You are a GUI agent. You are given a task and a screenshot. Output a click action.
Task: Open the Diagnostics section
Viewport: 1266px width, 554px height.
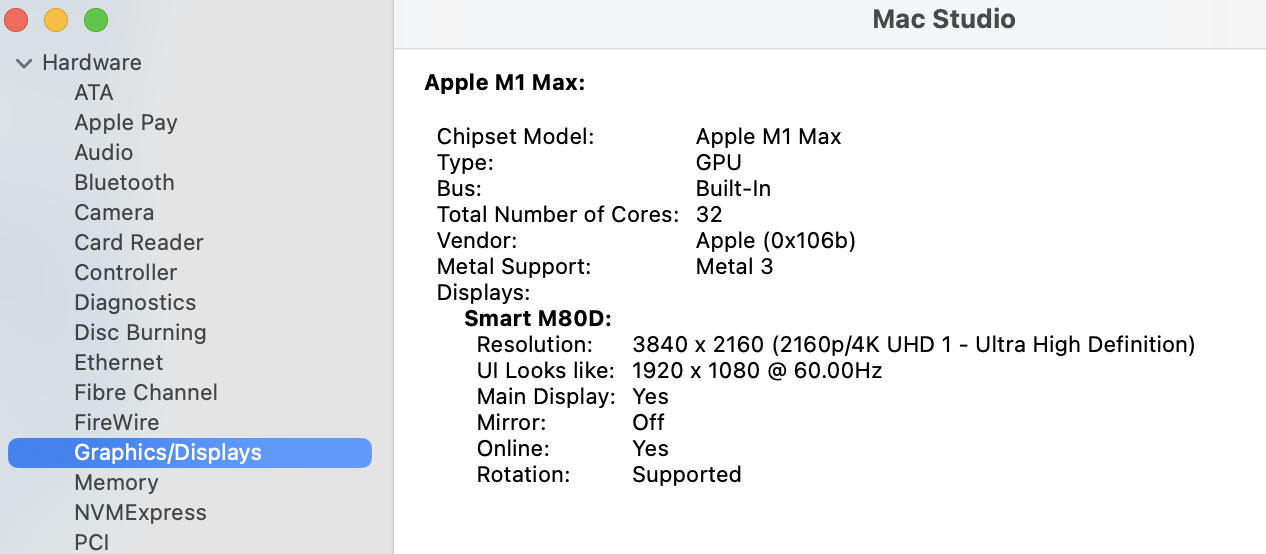(x=135, y=303)
